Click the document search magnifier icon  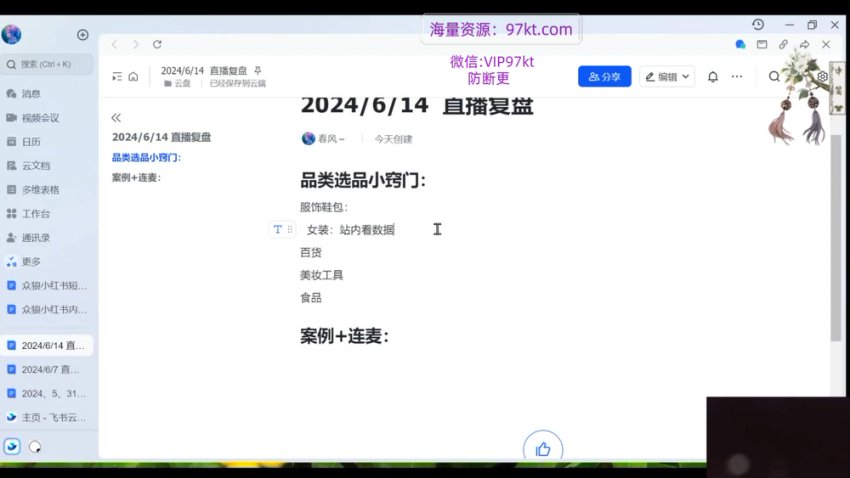774,76
